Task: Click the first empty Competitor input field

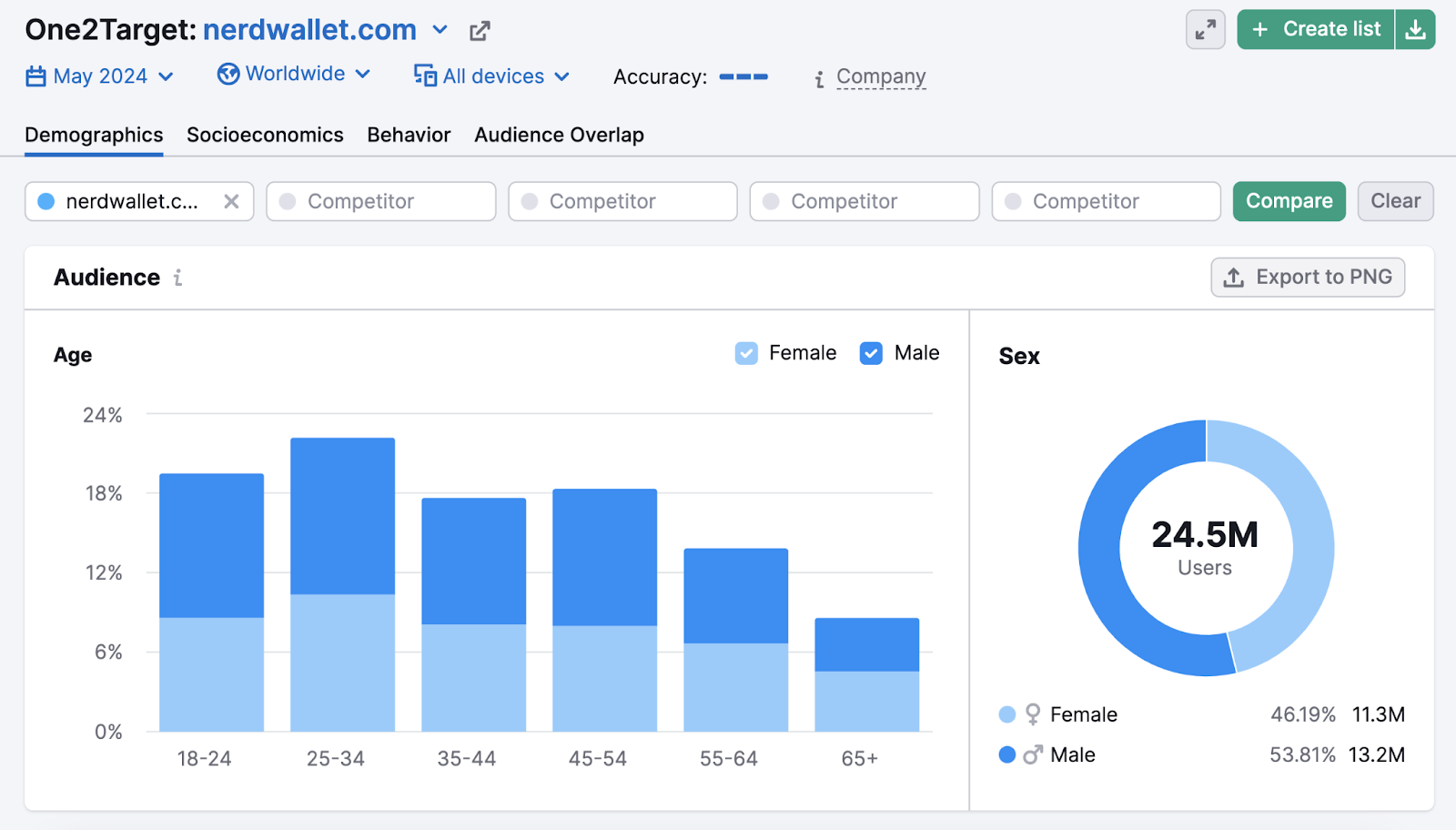Action: [x=380, y=201]
